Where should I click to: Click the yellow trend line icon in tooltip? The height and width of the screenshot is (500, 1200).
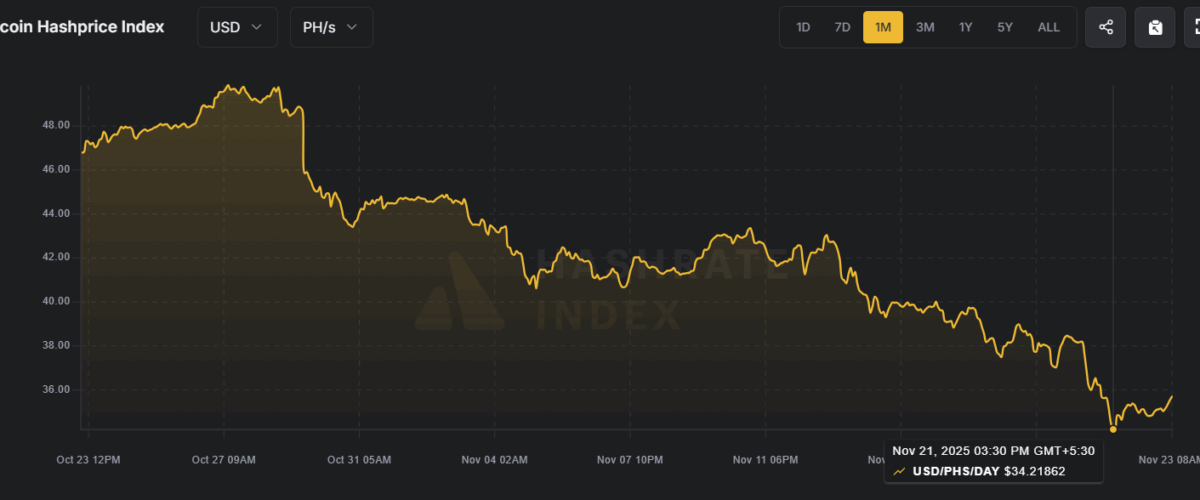pos(900,470)
